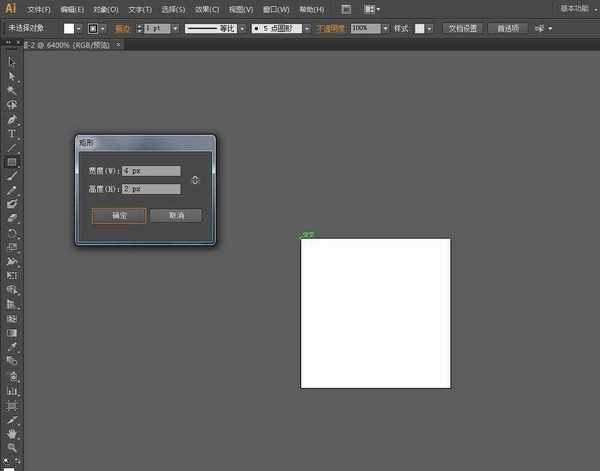The width and height of the screenshot is (600, 471).
Task: Open the 效果(C) menu
Action: pyautogui.click(x=208, y=9)
